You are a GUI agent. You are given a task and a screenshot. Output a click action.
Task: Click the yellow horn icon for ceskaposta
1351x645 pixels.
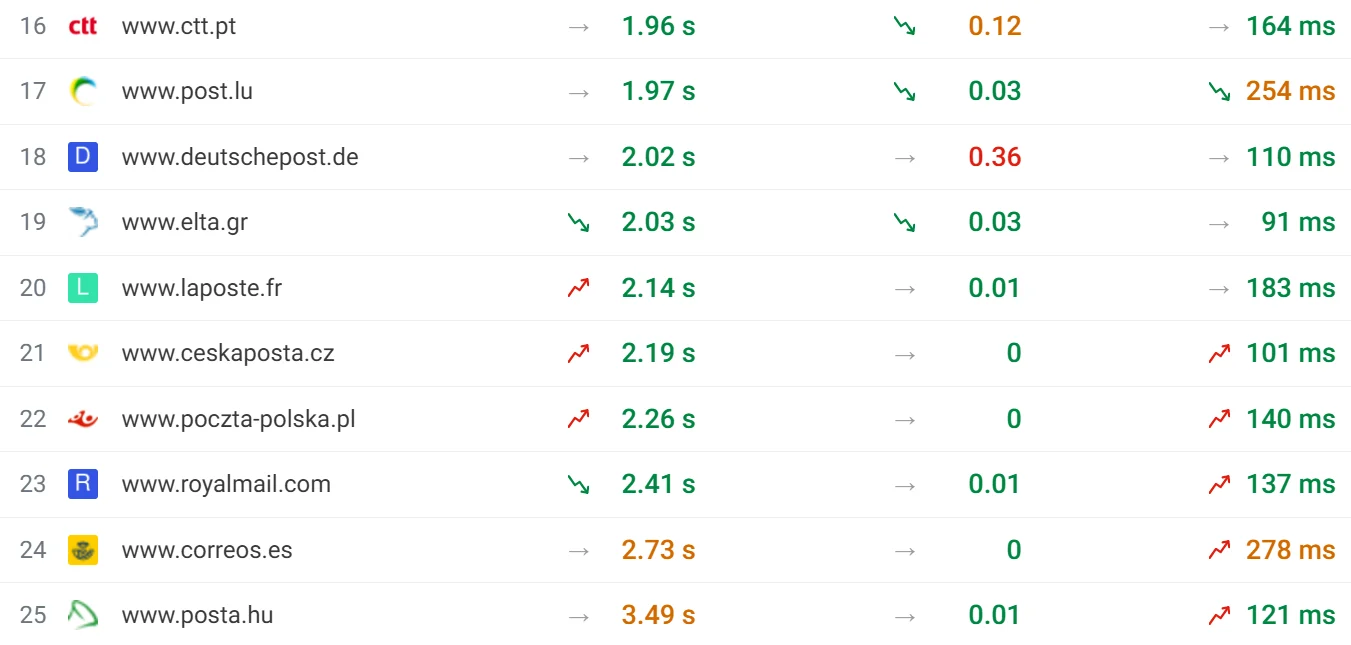(x=83, y=353)
